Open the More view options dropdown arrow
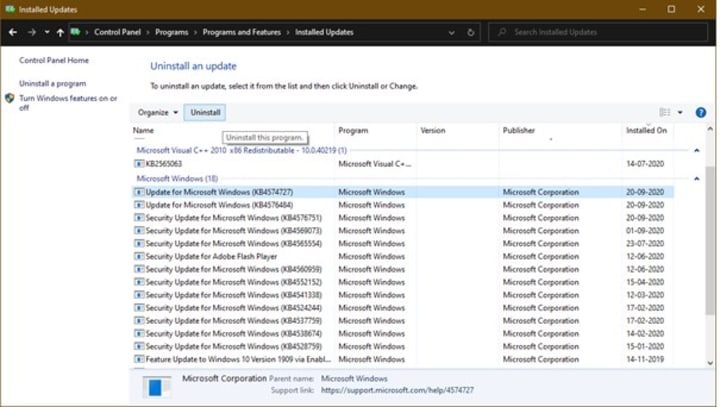 tap(680, 113)
